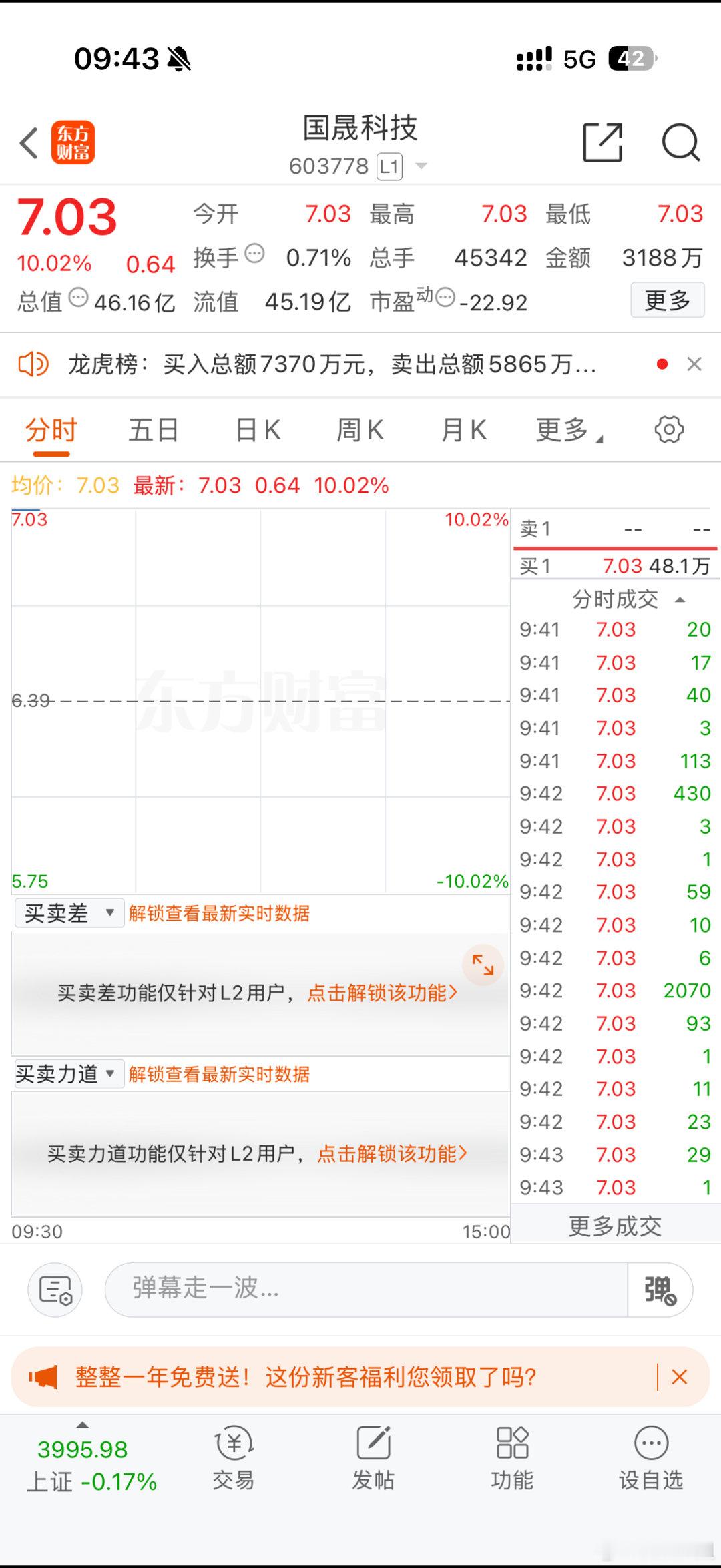The image size is (721, 1568).
Task: Tap the 设自选 watchlist icon
Action: [651, 1458]
